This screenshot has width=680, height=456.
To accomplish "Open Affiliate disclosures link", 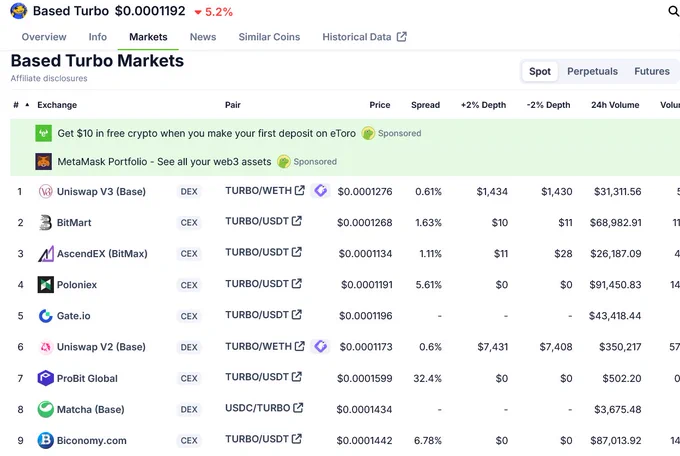I will point(49,78).
